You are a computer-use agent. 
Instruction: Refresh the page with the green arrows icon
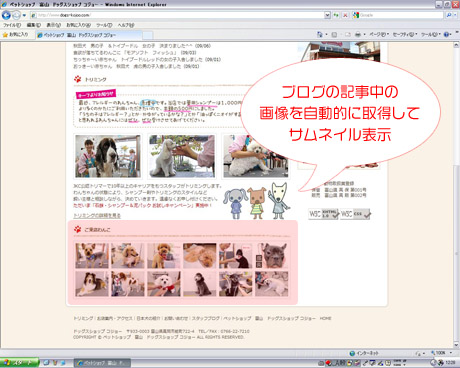pos(336,15)
